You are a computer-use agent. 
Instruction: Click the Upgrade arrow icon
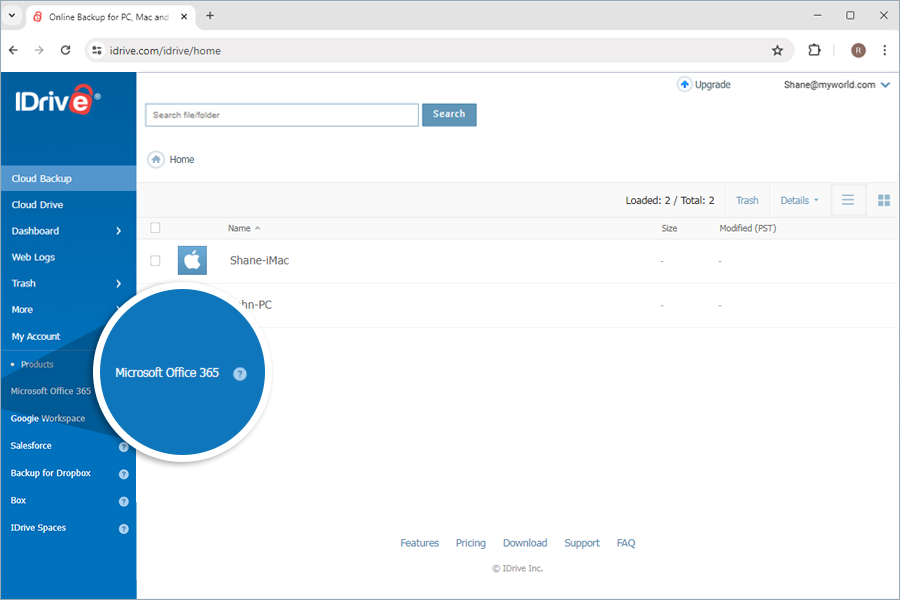pyautogui.click(x=685, y=85)
